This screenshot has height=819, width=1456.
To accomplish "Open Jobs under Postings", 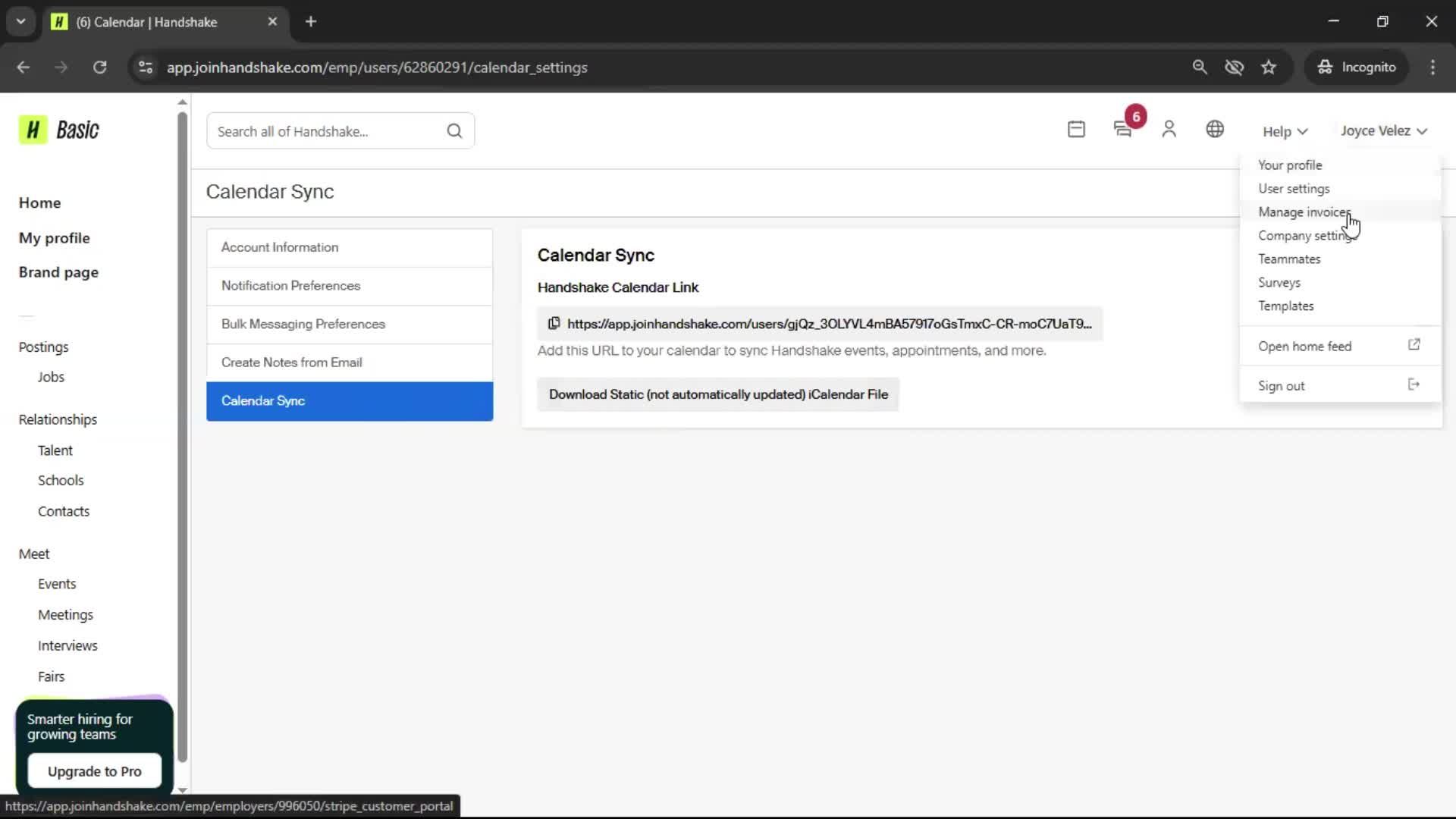I will coord(51,377).
